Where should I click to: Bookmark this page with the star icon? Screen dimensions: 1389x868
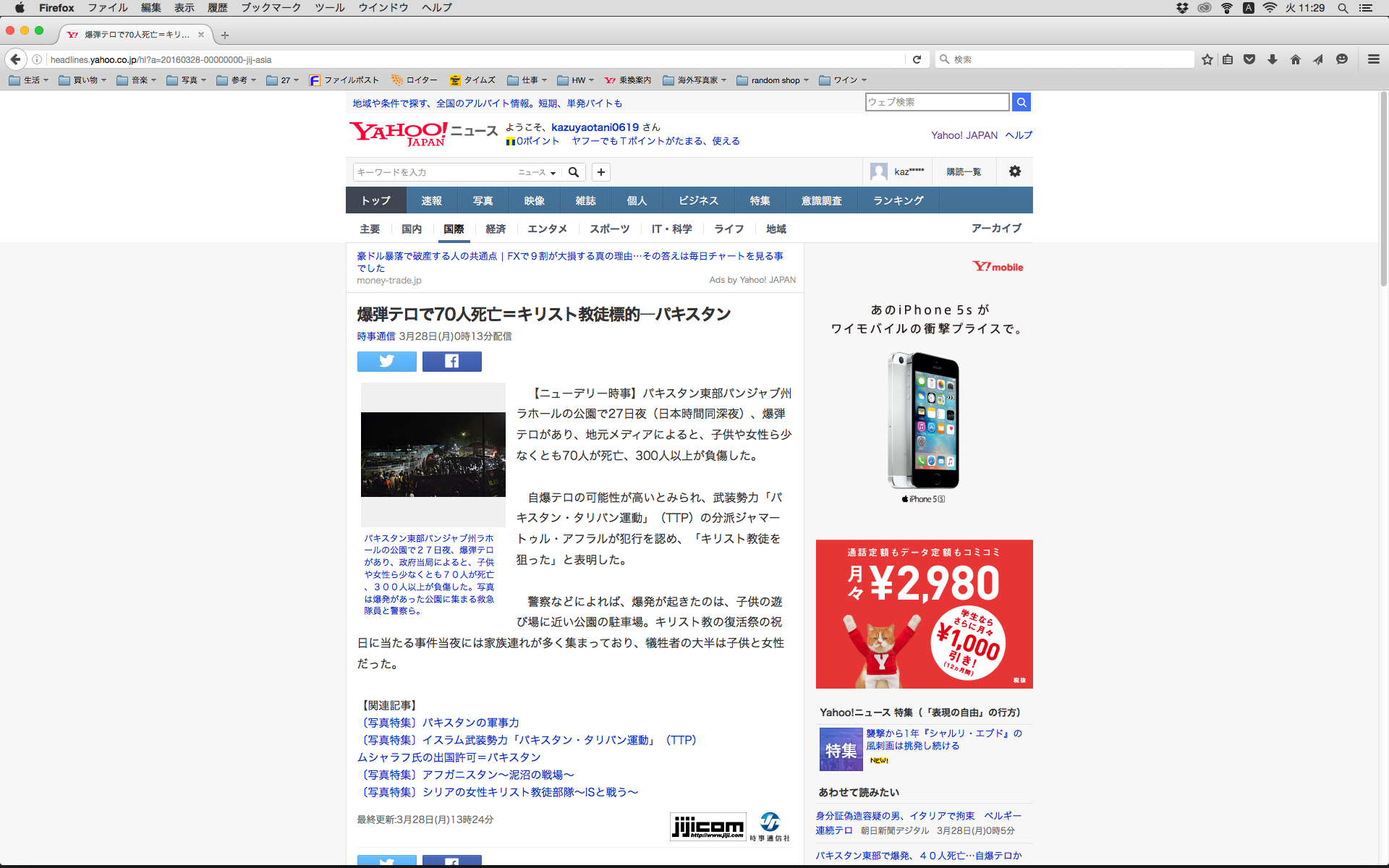pyautogui.click(x=1207, y=59)
